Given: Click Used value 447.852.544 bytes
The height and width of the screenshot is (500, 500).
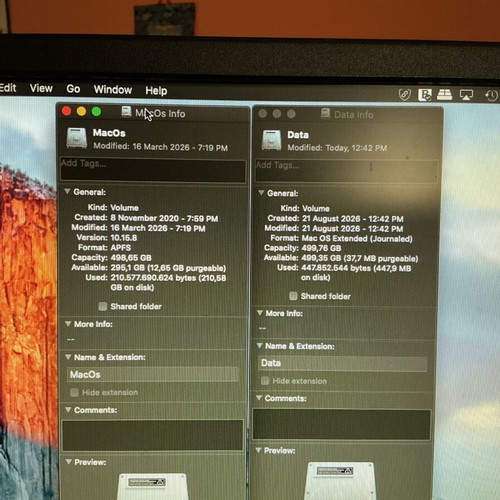Looking at the screenshot, I should tap(356, 273).
